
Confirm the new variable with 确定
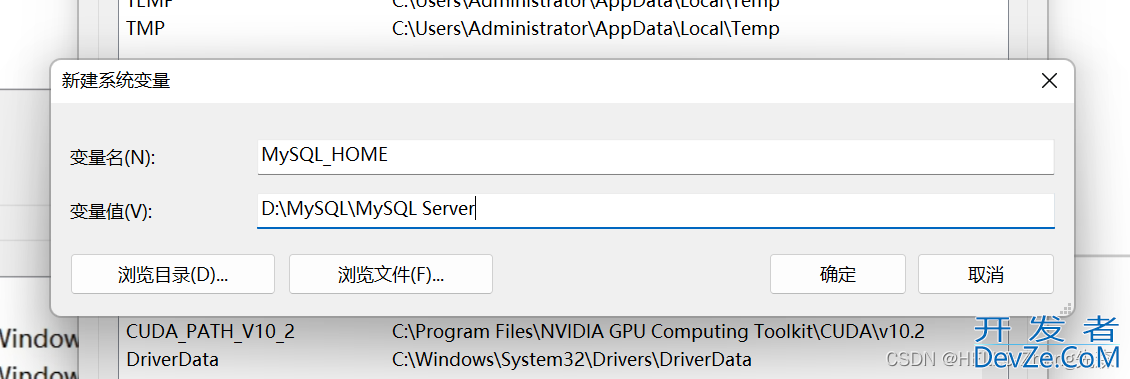tap(837, 274)
